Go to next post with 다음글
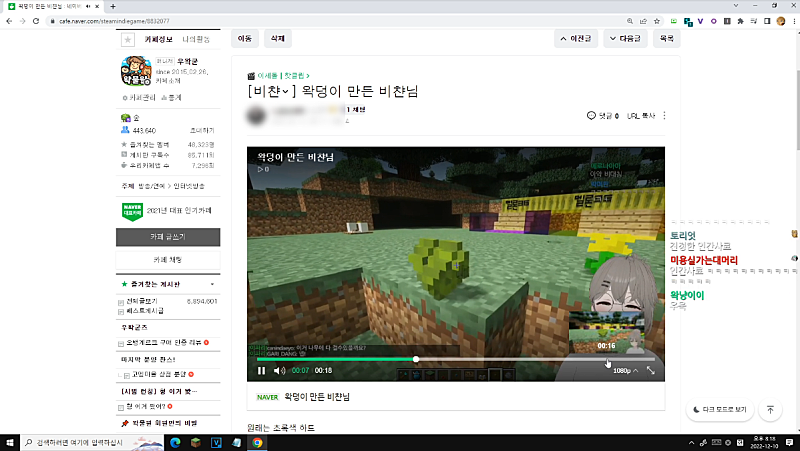Screen dimensions: 800x451 625,38
